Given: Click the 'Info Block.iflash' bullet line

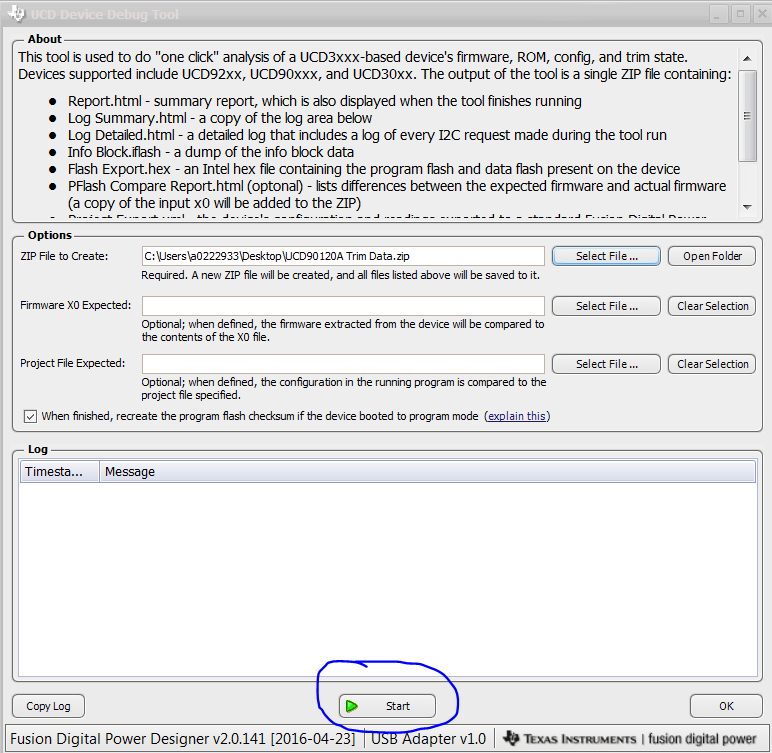Looking at the screenshot, I should 211,152.
